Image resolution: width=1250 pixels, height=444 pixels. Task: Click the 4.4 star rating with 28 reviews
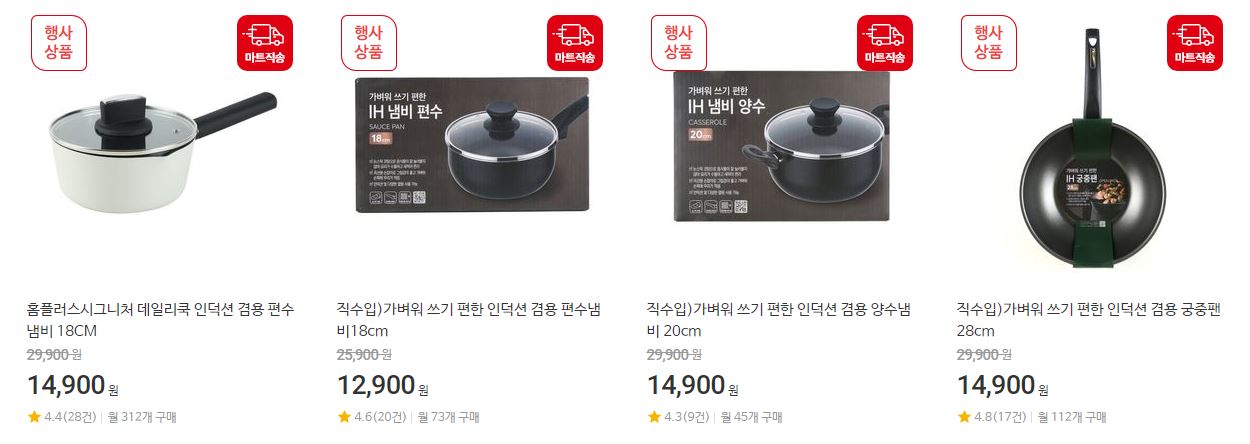[x=61, y=417]
